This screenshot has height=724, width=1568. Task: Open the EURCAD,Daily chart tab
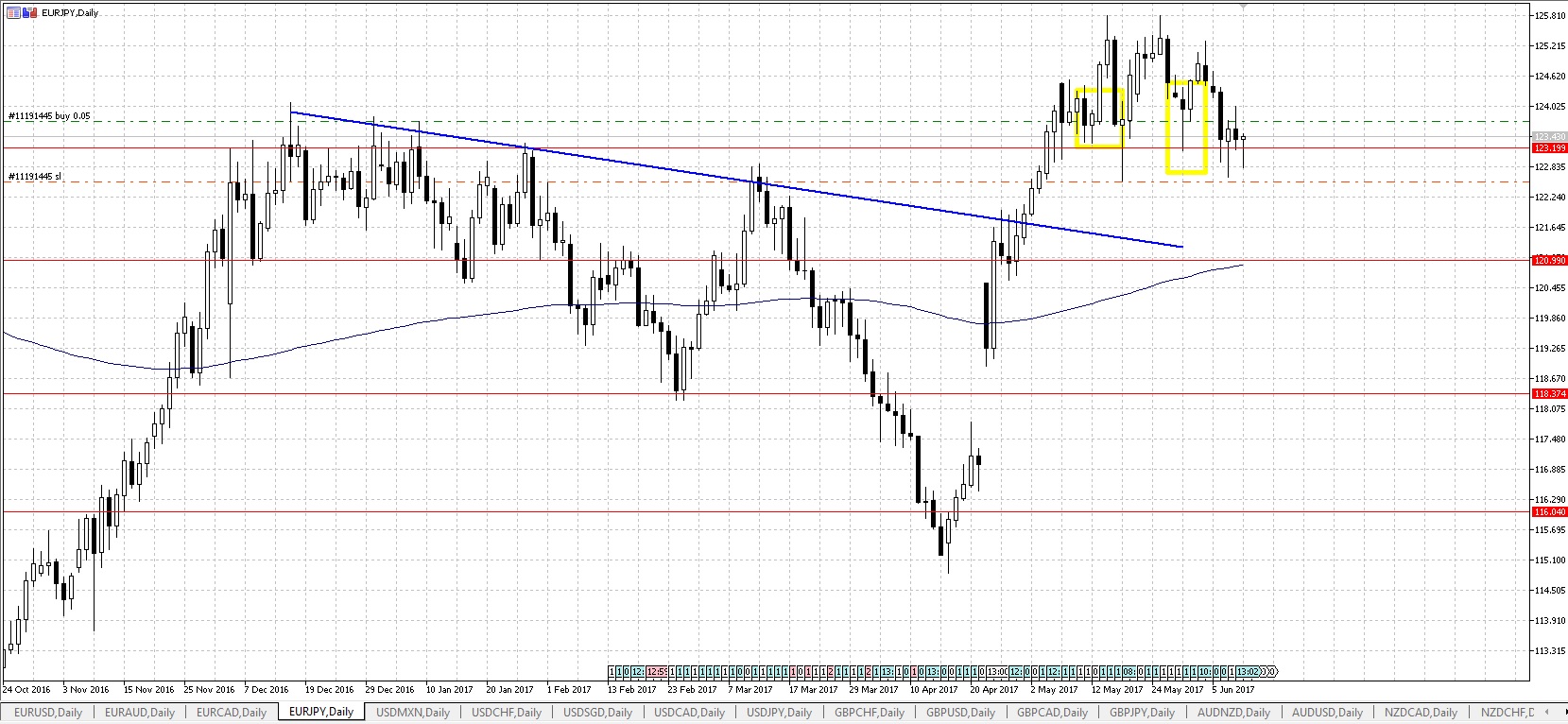232,713
